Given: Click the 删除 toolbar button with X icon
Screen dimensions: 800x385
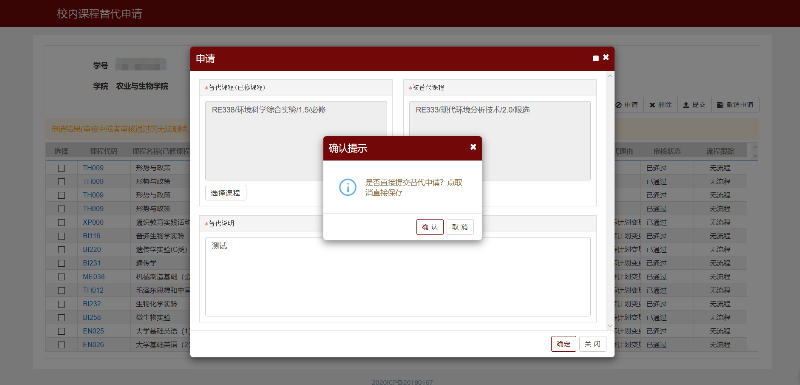Looking at the screenshot, I should (x=660, y=105).
